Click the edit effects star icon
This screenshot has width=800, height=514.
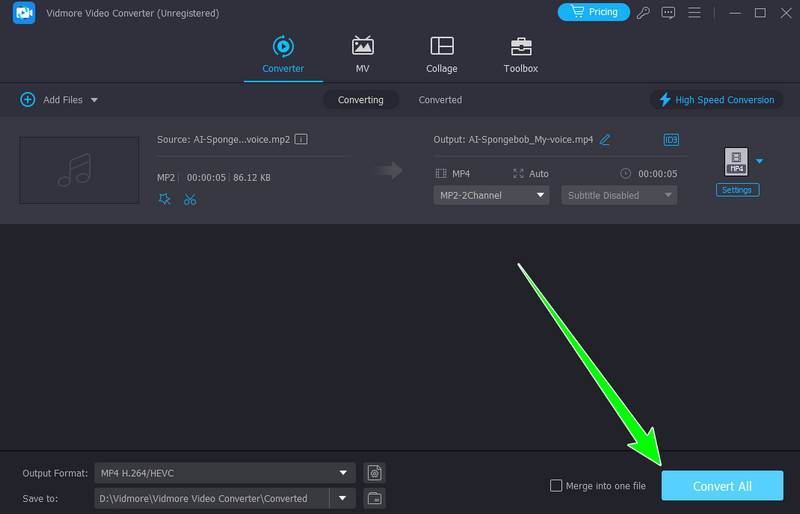[x=165, y=199]
